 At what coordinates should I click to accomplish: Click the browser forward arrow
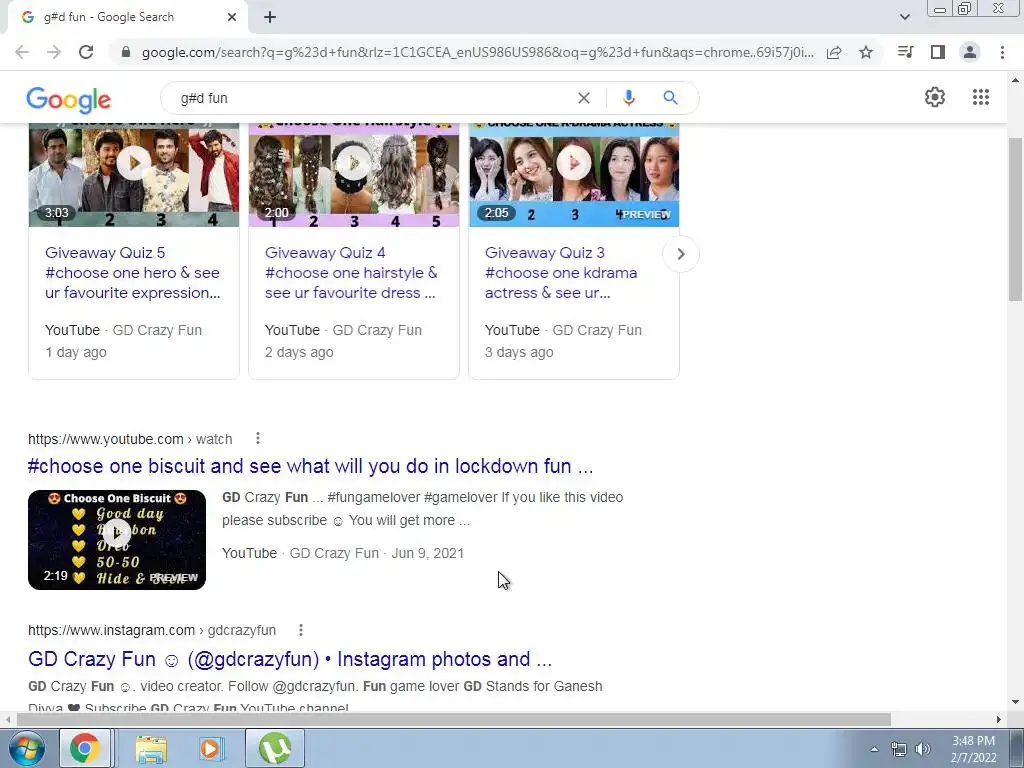pyautogui.click(x=54, y=52)
